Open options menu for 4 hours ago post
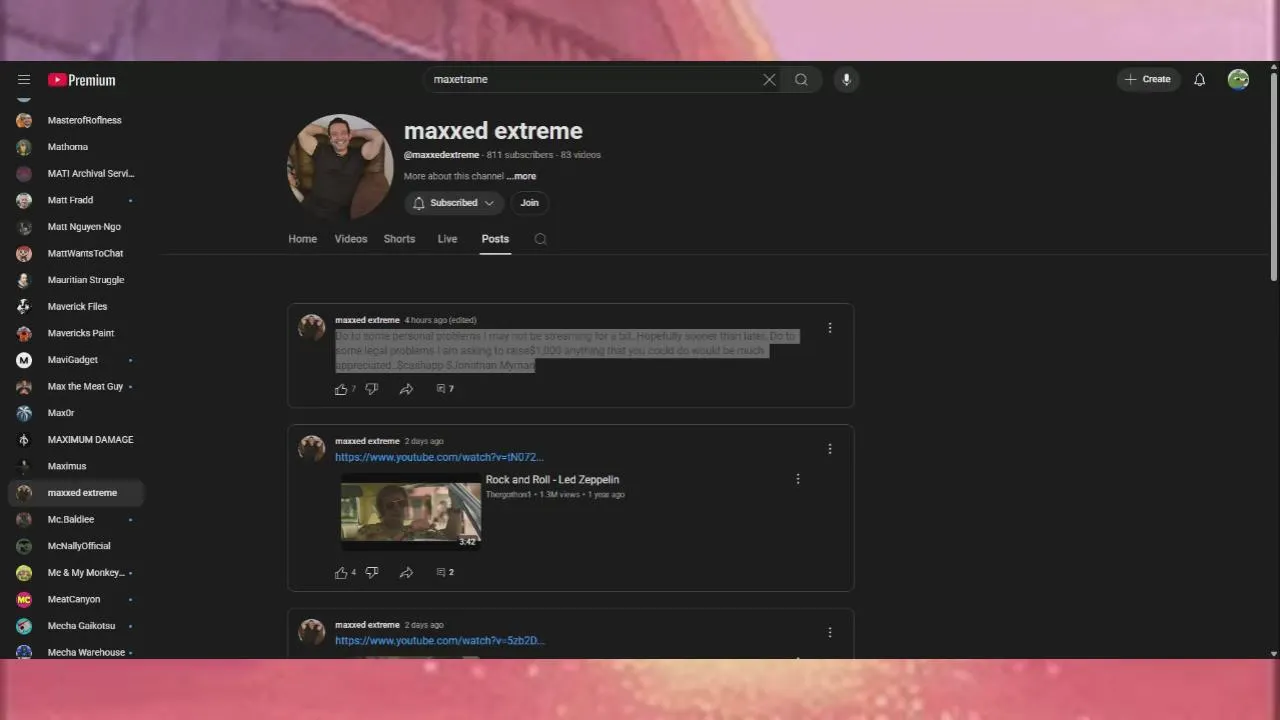1280x720 pixels. (829, 328)
